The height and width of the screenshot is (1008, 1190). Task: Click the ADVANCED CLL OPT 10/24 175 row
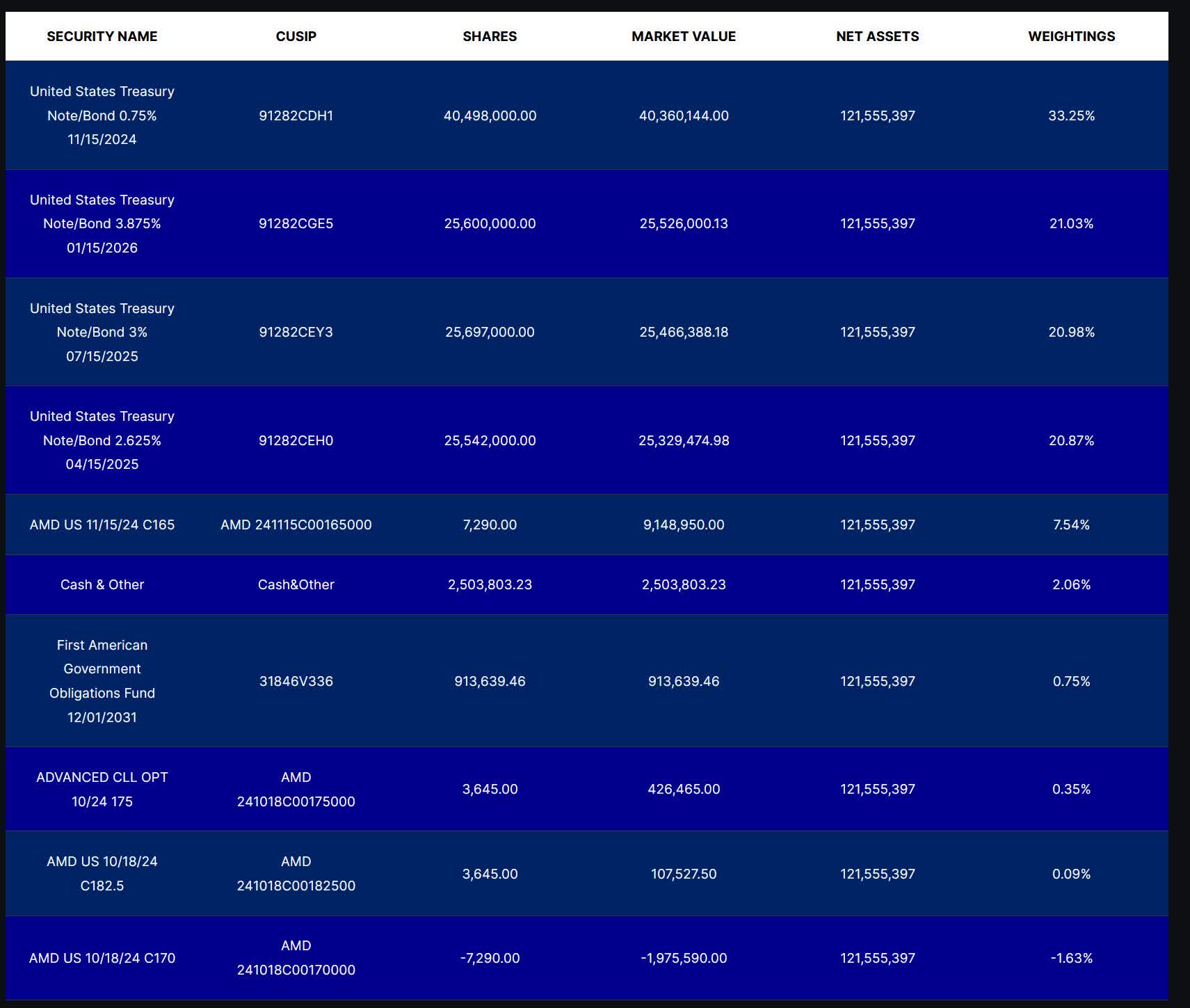595,789
